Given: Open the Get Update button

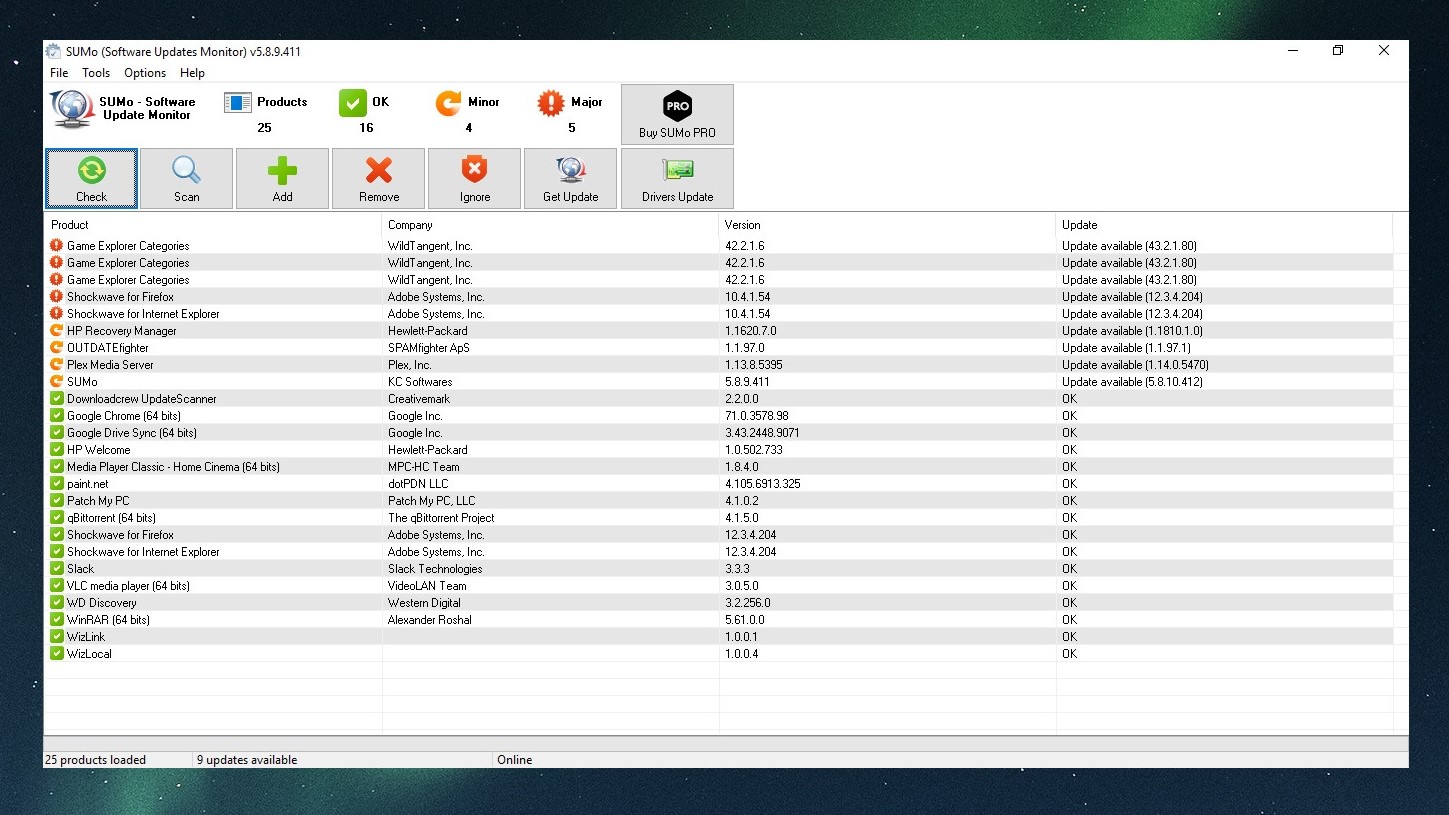Looking at the screenshot, I should point(571,178).
